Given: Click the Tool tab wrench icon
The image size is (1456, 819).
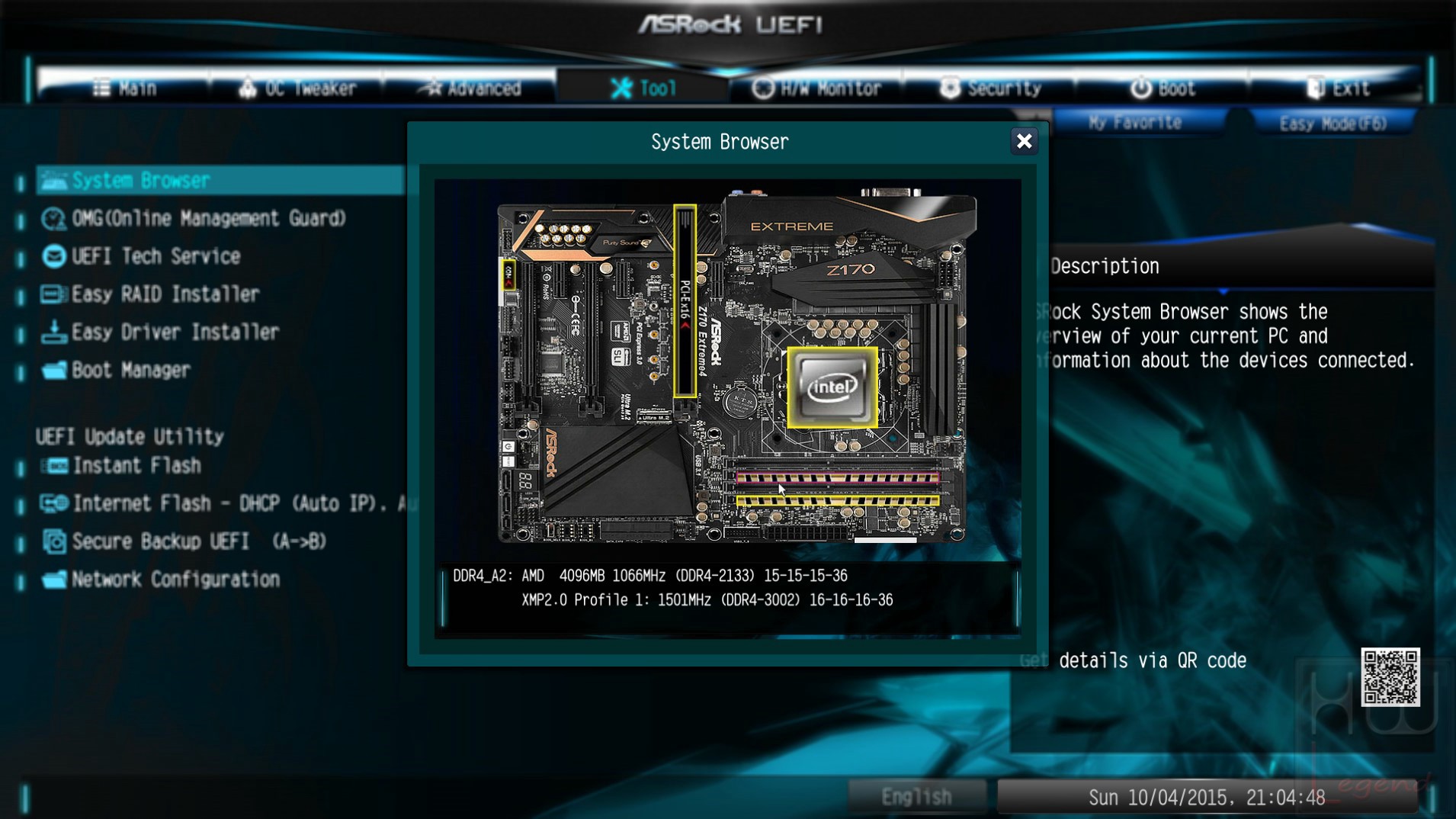Looking at the screenshot, I should 621,88.
